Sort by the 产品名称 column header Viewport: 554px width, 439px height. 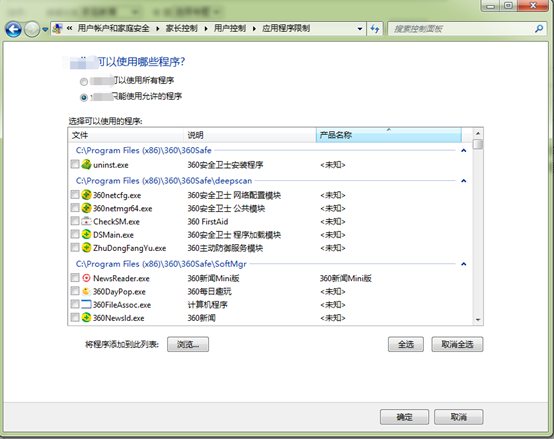[389, 135]
